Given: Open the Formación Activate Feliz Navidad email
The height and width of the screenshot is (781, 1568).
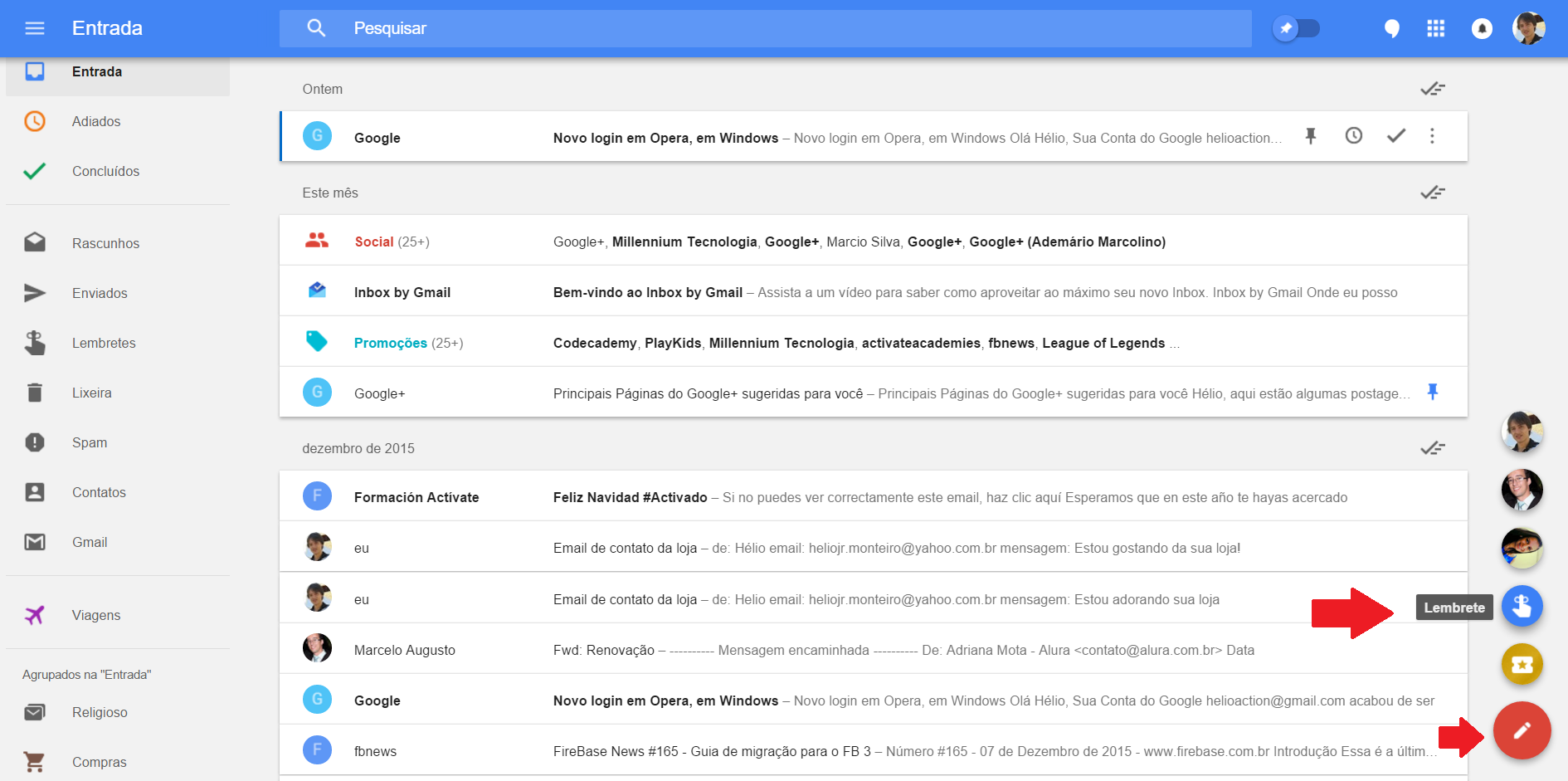Looking at the screenshot, I should (874, 496).
